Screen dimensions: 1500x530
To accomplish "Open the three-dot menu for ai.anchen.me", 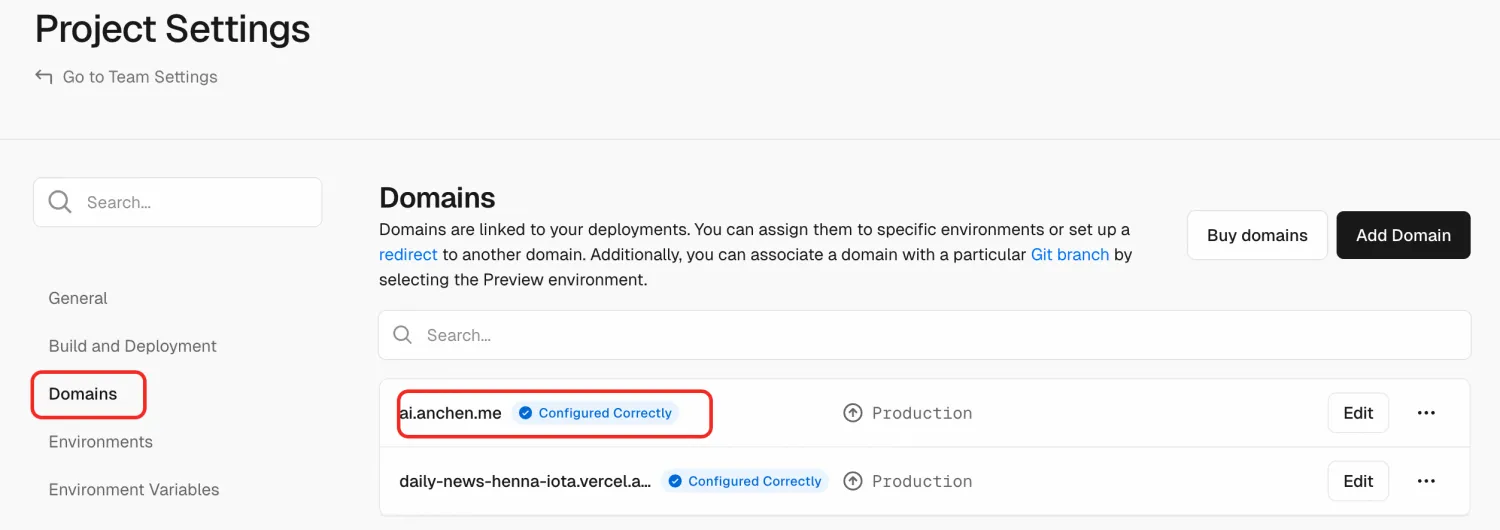I will pyautogui.click(x=1427, y=413).
